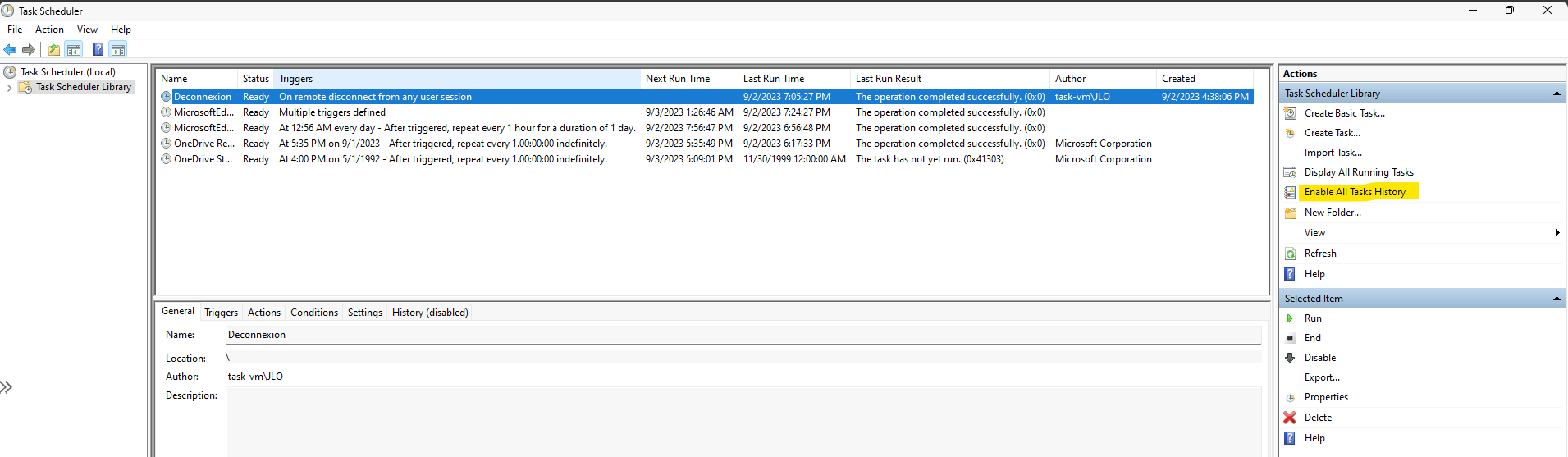Click the Forward arrow toolbar icon
Viewport: 1568px width, 457px height.
[29, 49]
